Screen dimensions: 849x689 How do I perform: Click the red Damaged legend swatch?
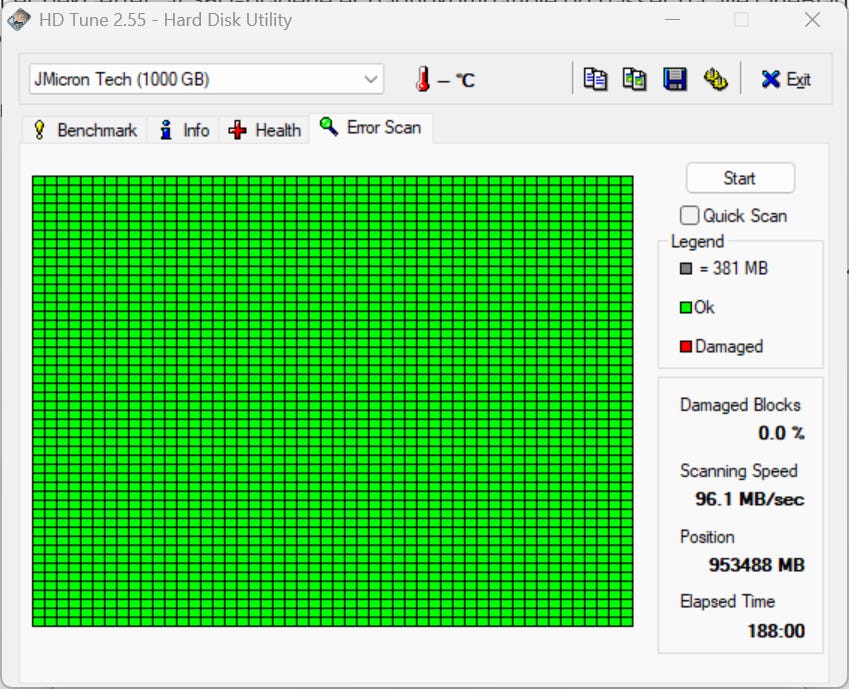coord(685,346)
